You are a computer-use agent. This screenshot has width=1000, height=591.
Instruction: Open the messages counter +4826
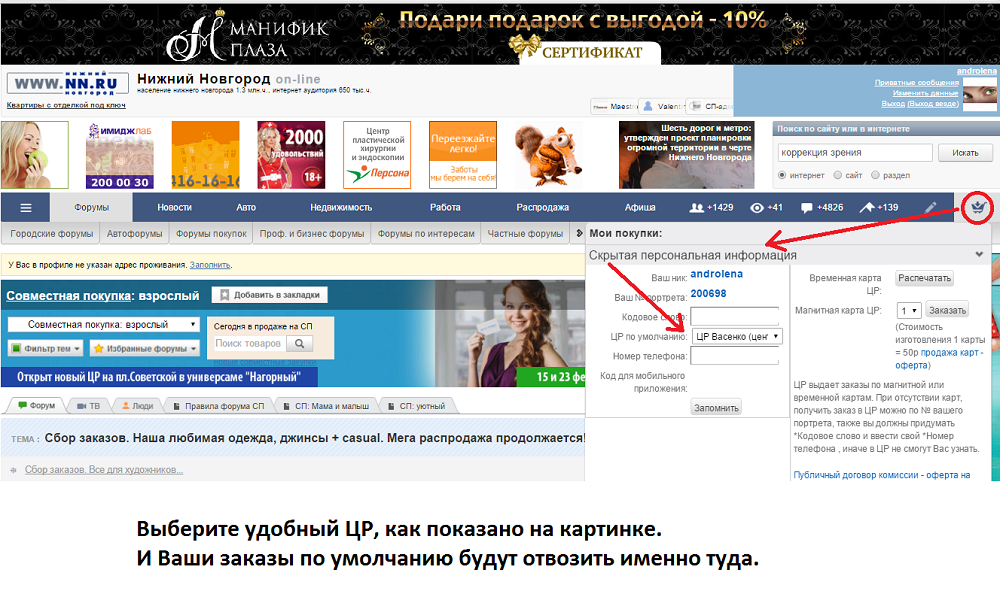(822, 207)
